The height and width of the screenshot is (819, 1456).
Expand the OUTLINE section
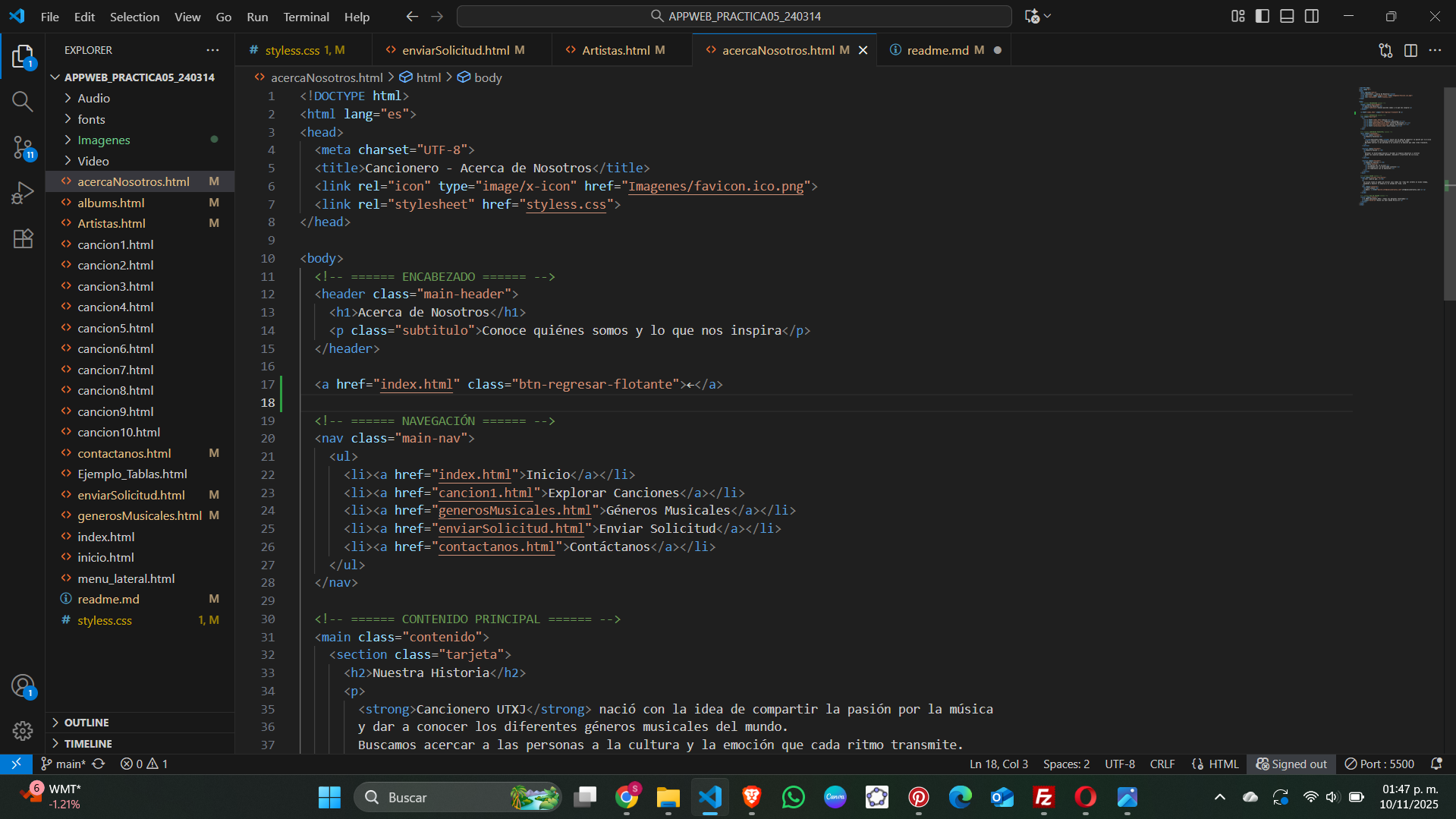click(x=86, y=722)
